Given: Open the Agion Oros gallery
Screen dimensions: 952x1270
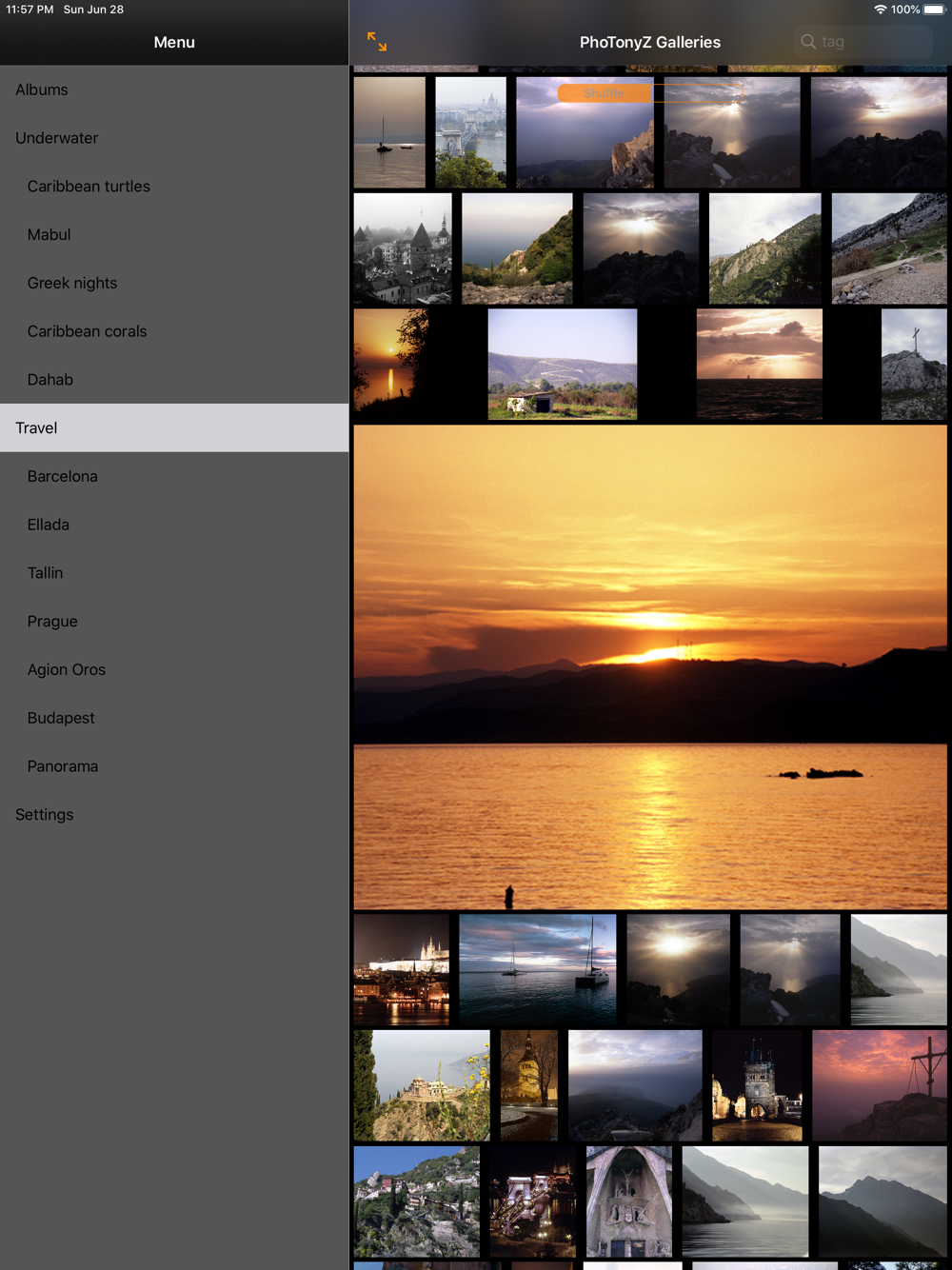Looking at the screenshot, I should point(174,669).
